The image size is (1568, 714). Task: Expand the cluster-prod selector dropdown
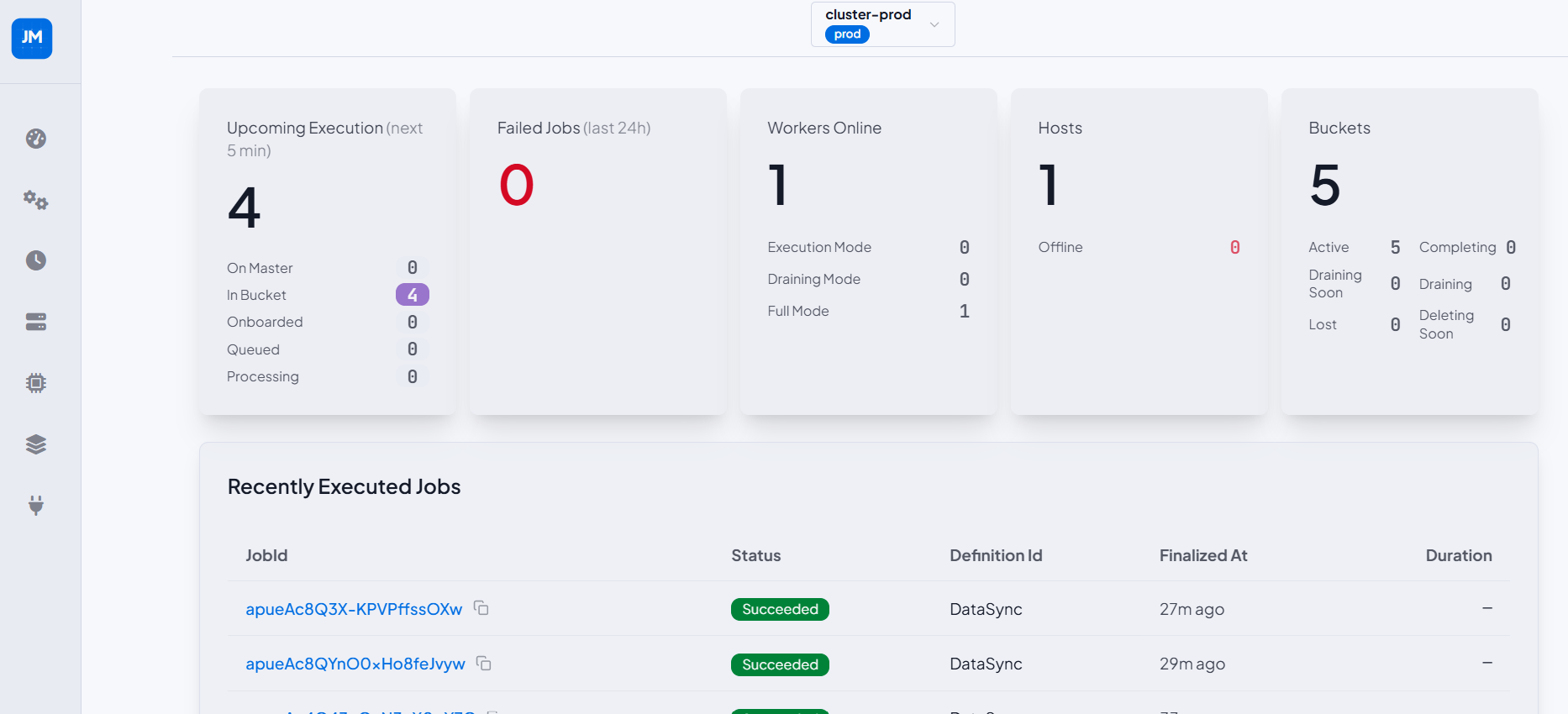[x=882, y=24]
